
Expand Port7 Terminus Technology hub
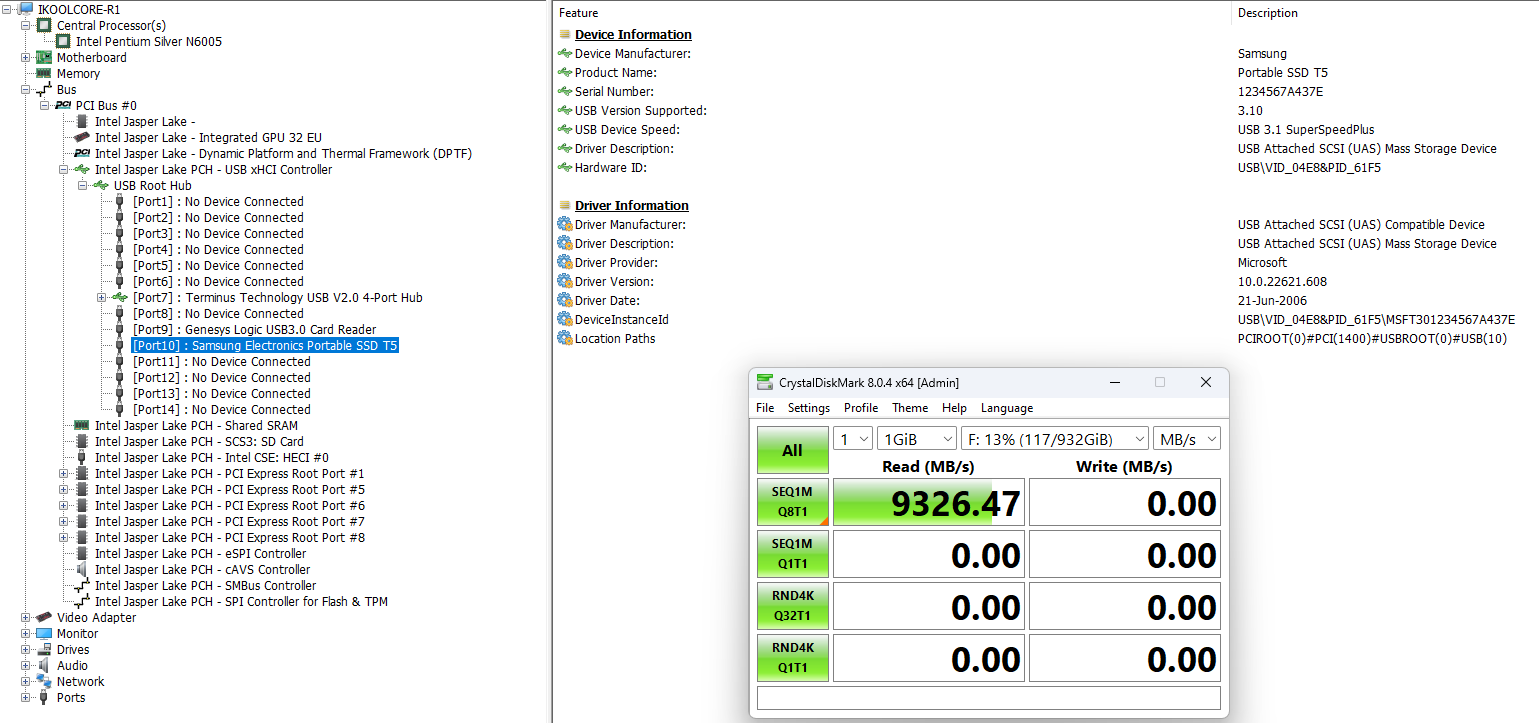pyautogui.click(x=102, y=297)
